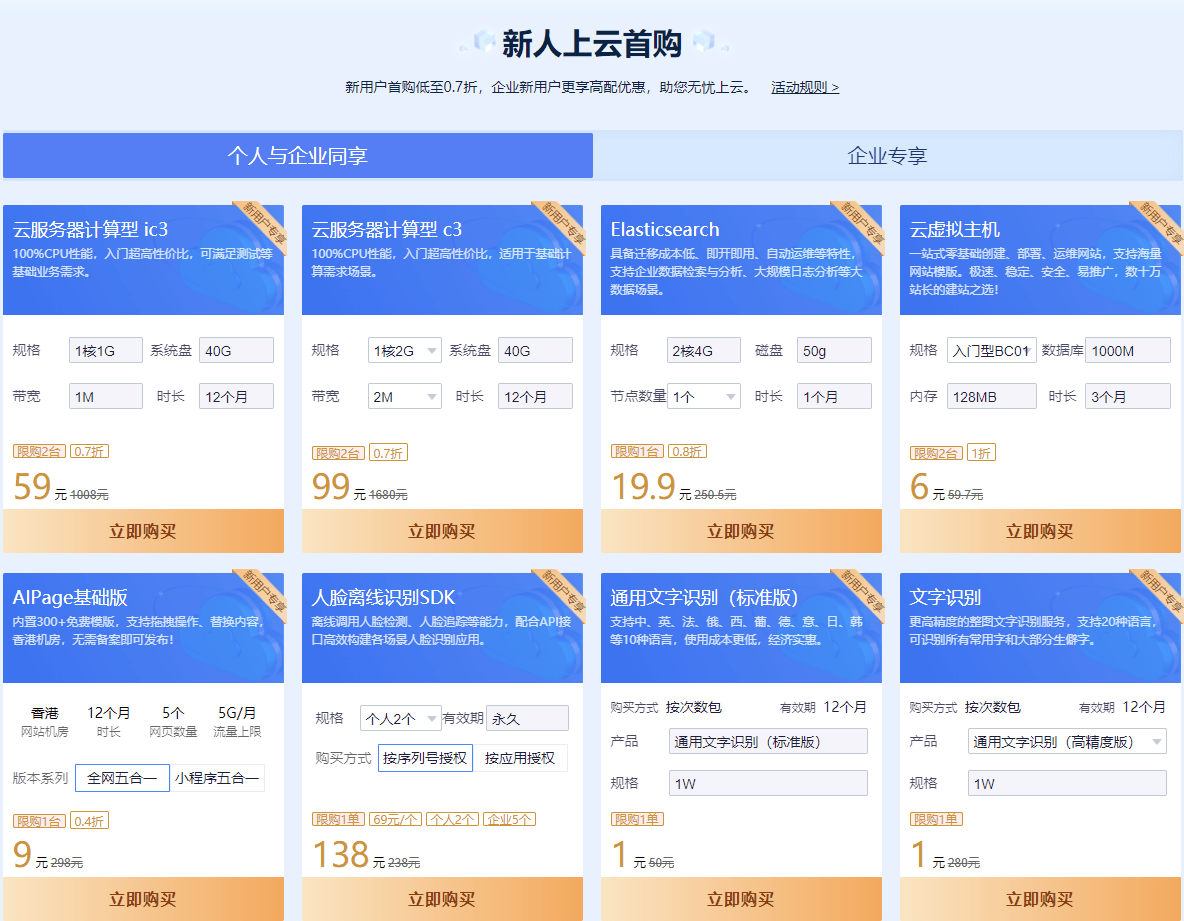This screenshot has height=921, width=1184.
Task: Switch to the 个人与企业同享 tab
Action: pos(298,156)
